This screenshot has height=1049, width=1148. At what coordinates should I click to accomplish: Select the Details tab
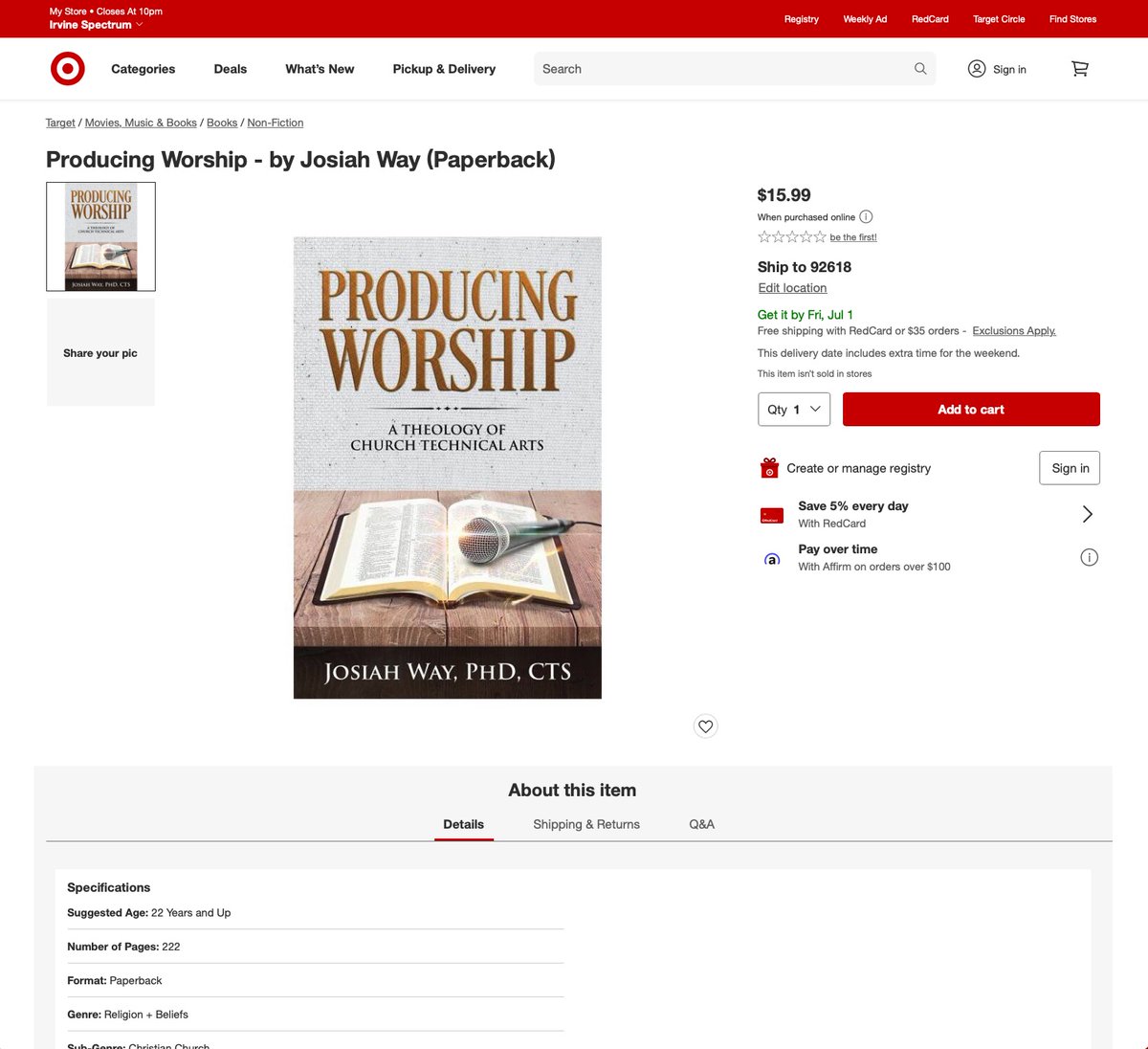(x=464, y=824)
